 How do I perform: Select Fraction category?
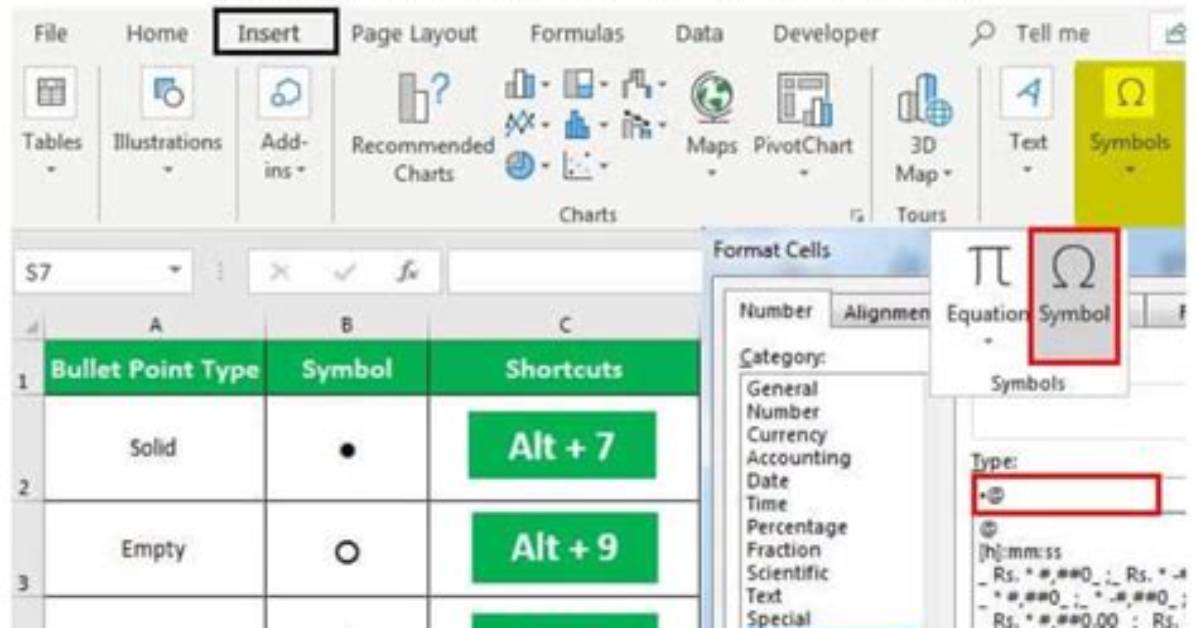tap(783, 549)
